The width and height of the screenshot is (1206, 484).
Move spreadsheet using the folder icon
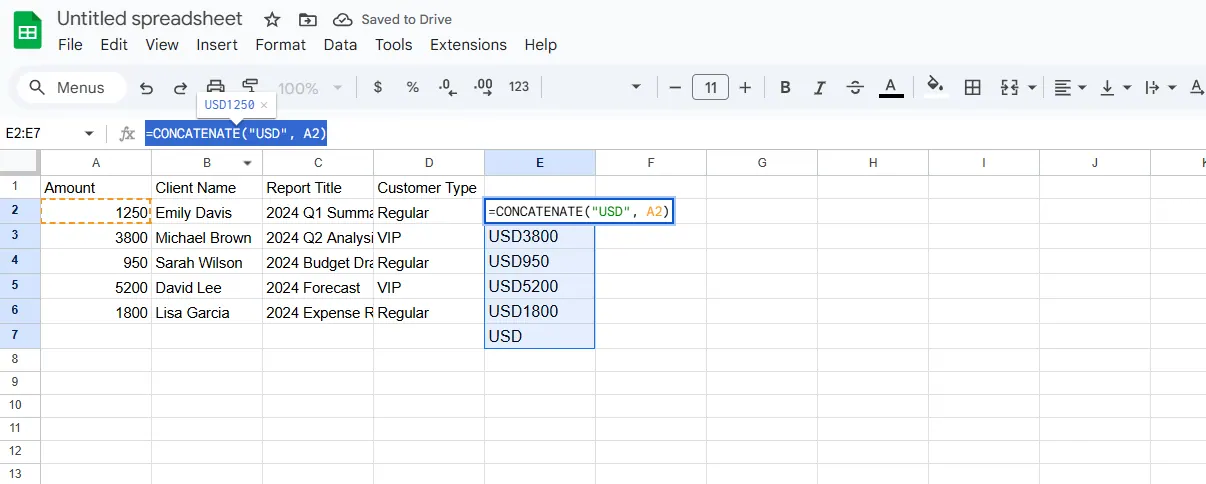coord(308,20)
